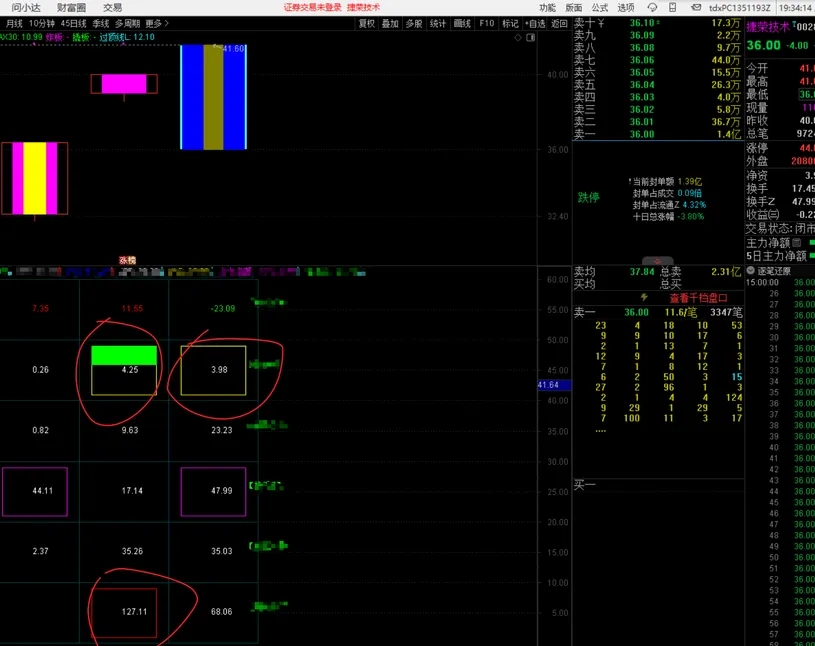This screenshot has height=646, width=815.
Task: Toggle 叠加 overlay option
Action: (x=390, y=23)
